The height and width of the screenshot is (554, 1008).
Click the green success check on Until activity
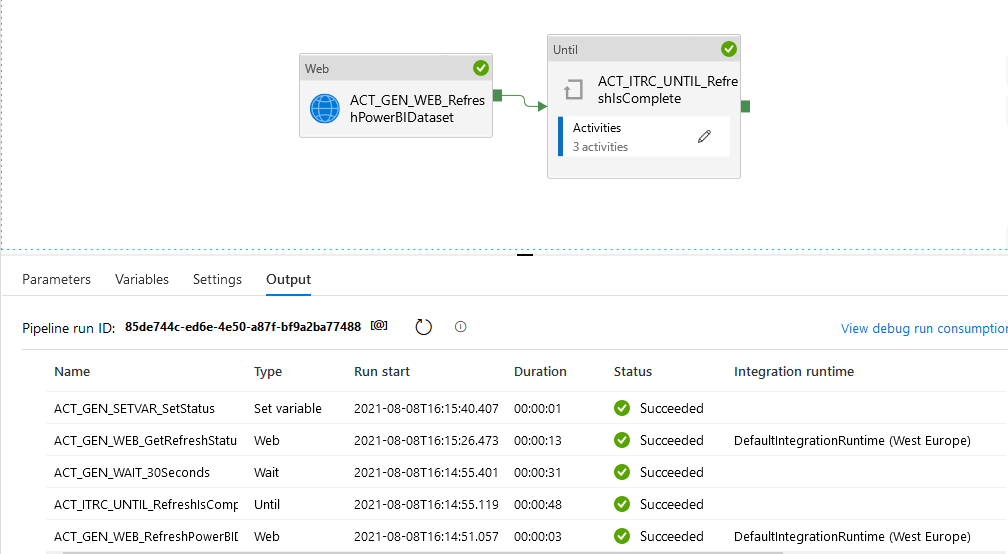point(728,49)
